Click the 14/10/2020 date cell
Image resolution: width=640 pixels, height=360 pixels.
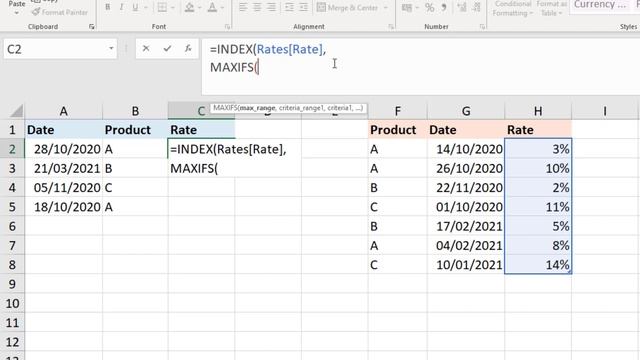(x=466, y=149)
